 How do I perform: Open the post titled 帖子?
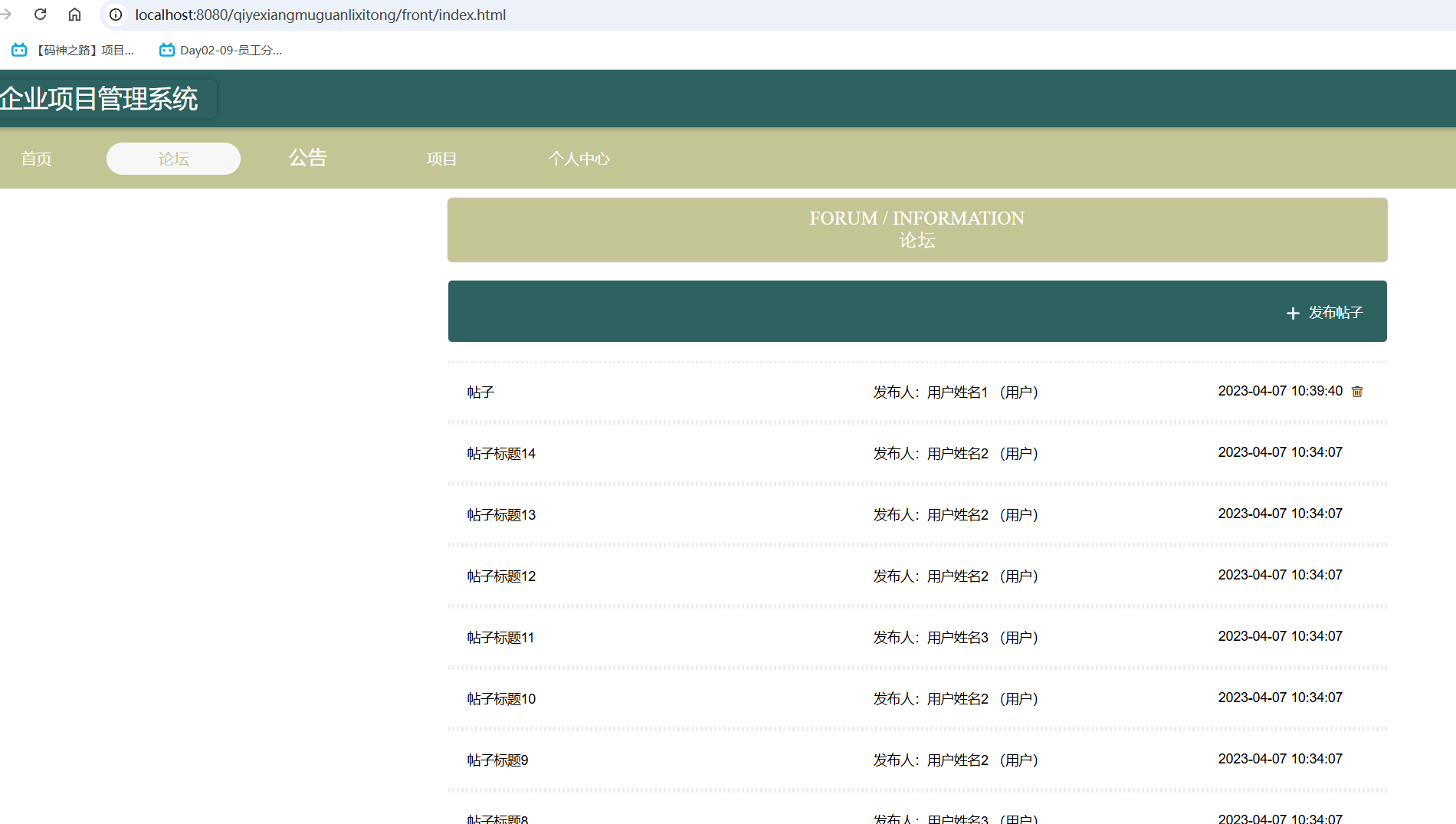480,392
